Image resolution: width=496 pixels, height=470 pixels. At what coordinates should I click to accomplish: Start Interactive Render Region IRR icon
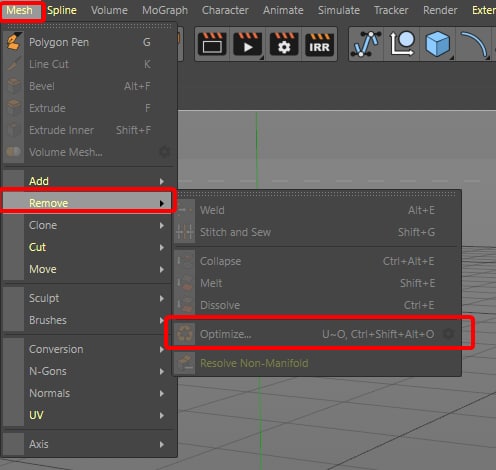coord(319,44)
